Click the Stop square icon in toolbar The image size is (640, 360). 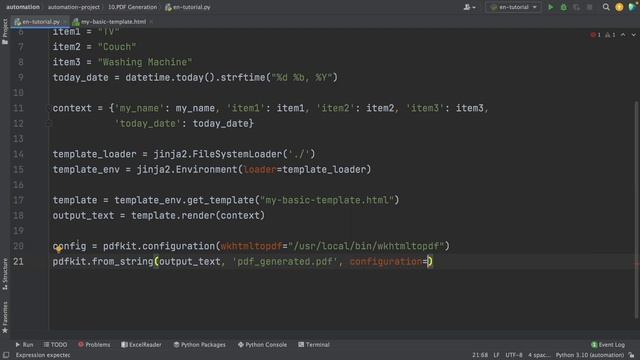tap(589, 7)
